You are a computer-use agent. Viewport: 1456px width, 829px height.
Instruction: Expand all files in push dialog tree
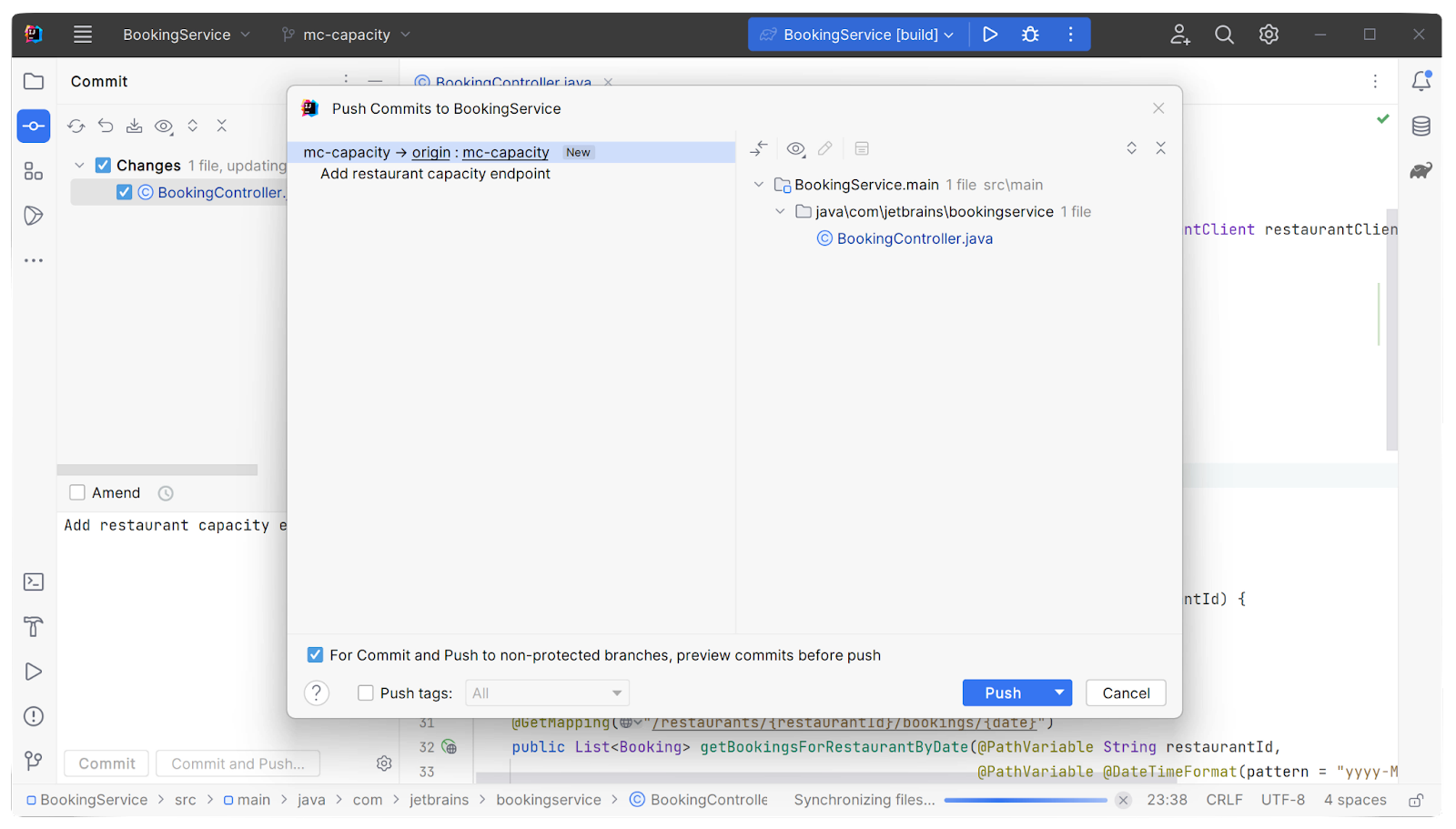1132,147
